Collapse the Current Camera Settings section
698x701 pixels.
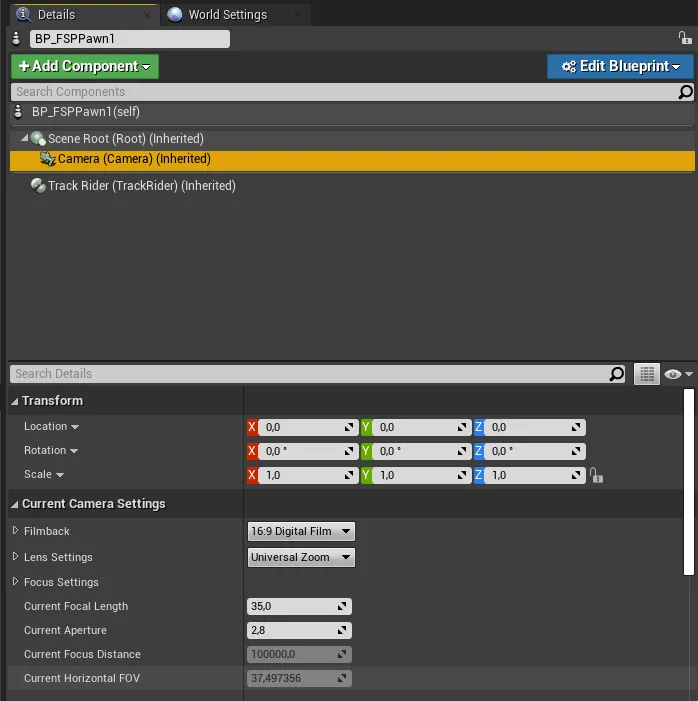point(15,504)
